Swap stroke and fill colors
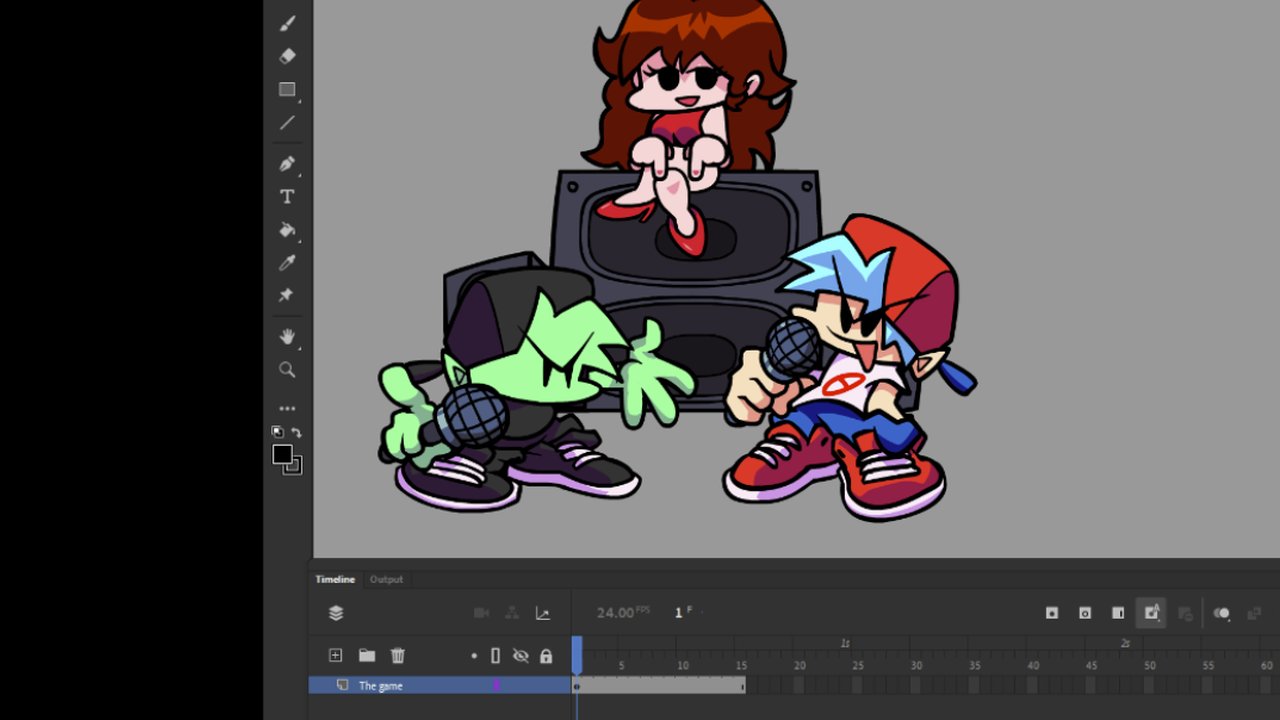 296,432
